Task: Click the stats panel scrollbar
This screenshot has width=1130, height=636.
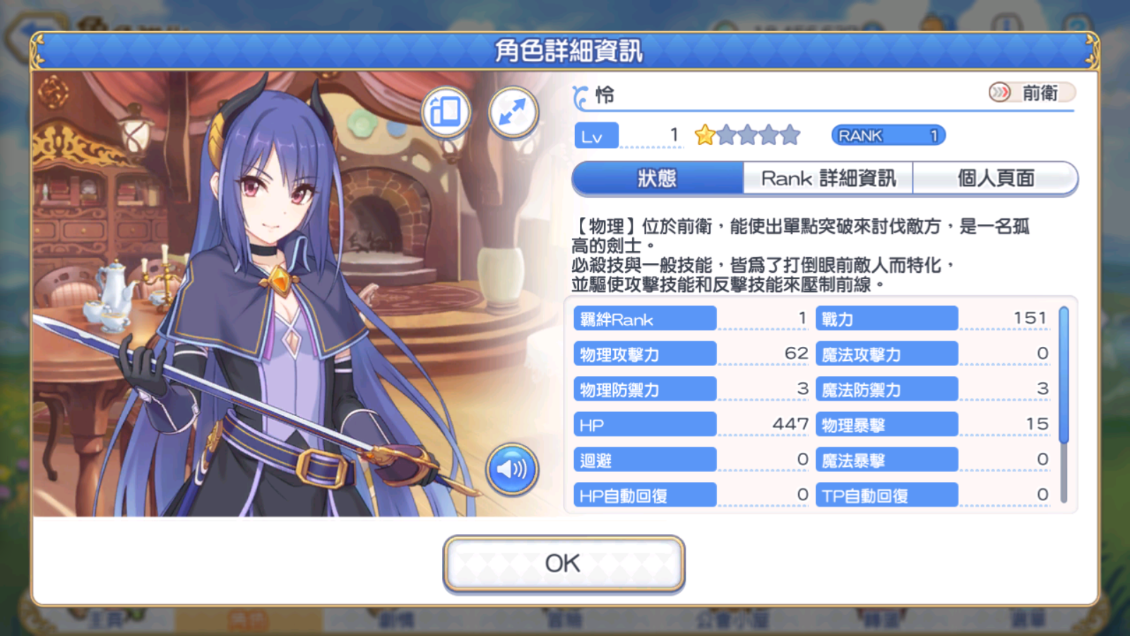Action: tap(1064, 403)
